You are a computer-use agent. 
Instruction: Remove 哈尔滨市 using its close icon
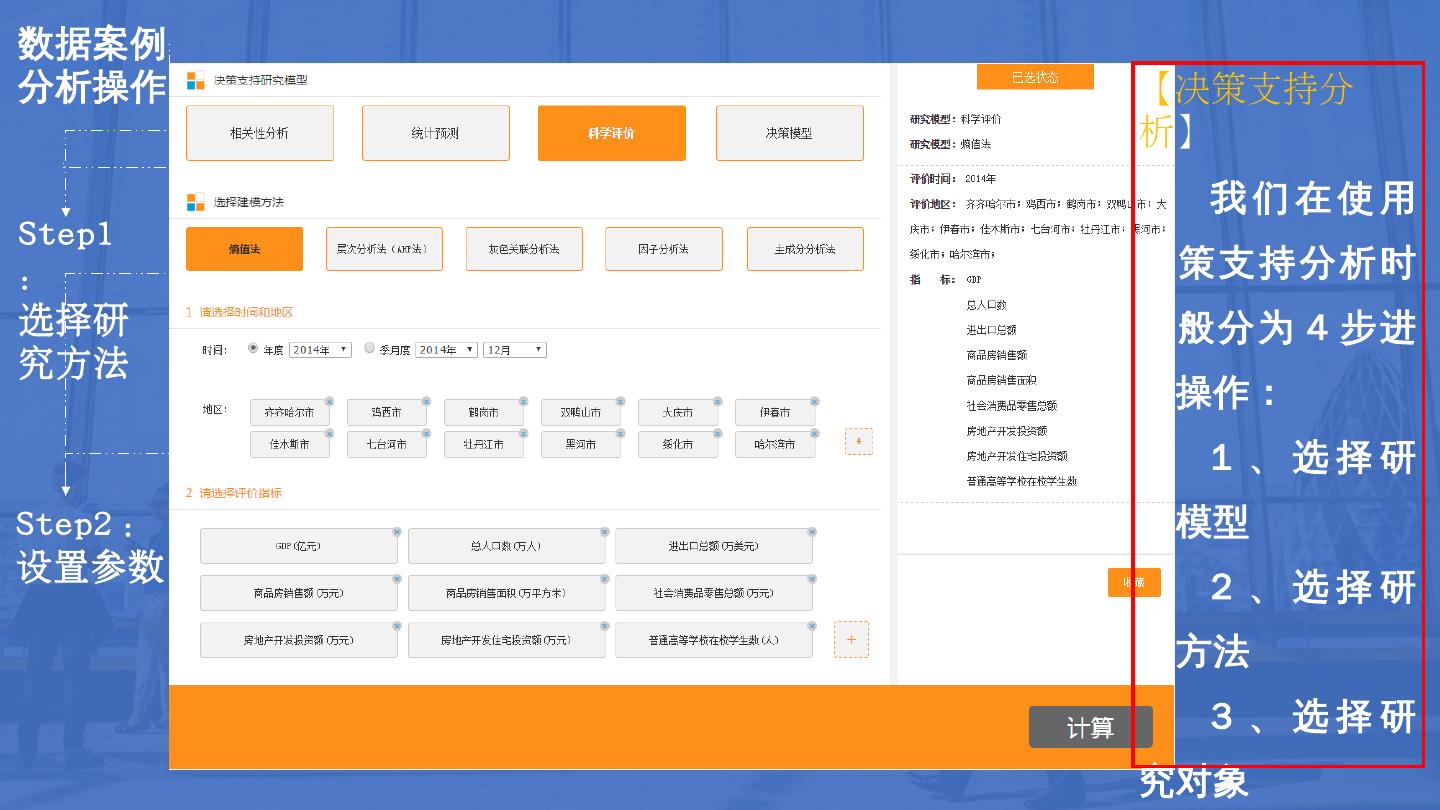pos(814,433)
